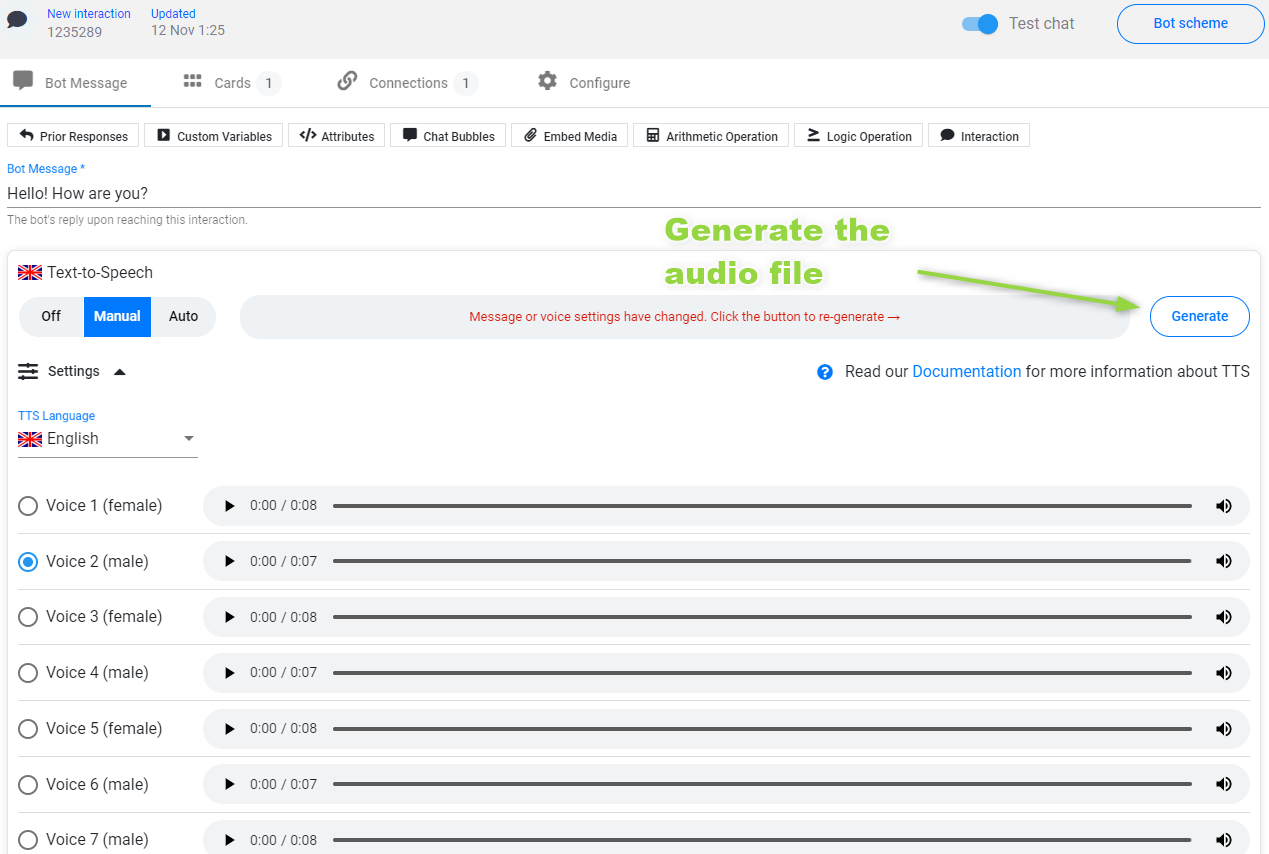The image size is (1269, 854).
Task: Mute the Voice 1 (female) player volume
Action: (x=1223, y=506)
